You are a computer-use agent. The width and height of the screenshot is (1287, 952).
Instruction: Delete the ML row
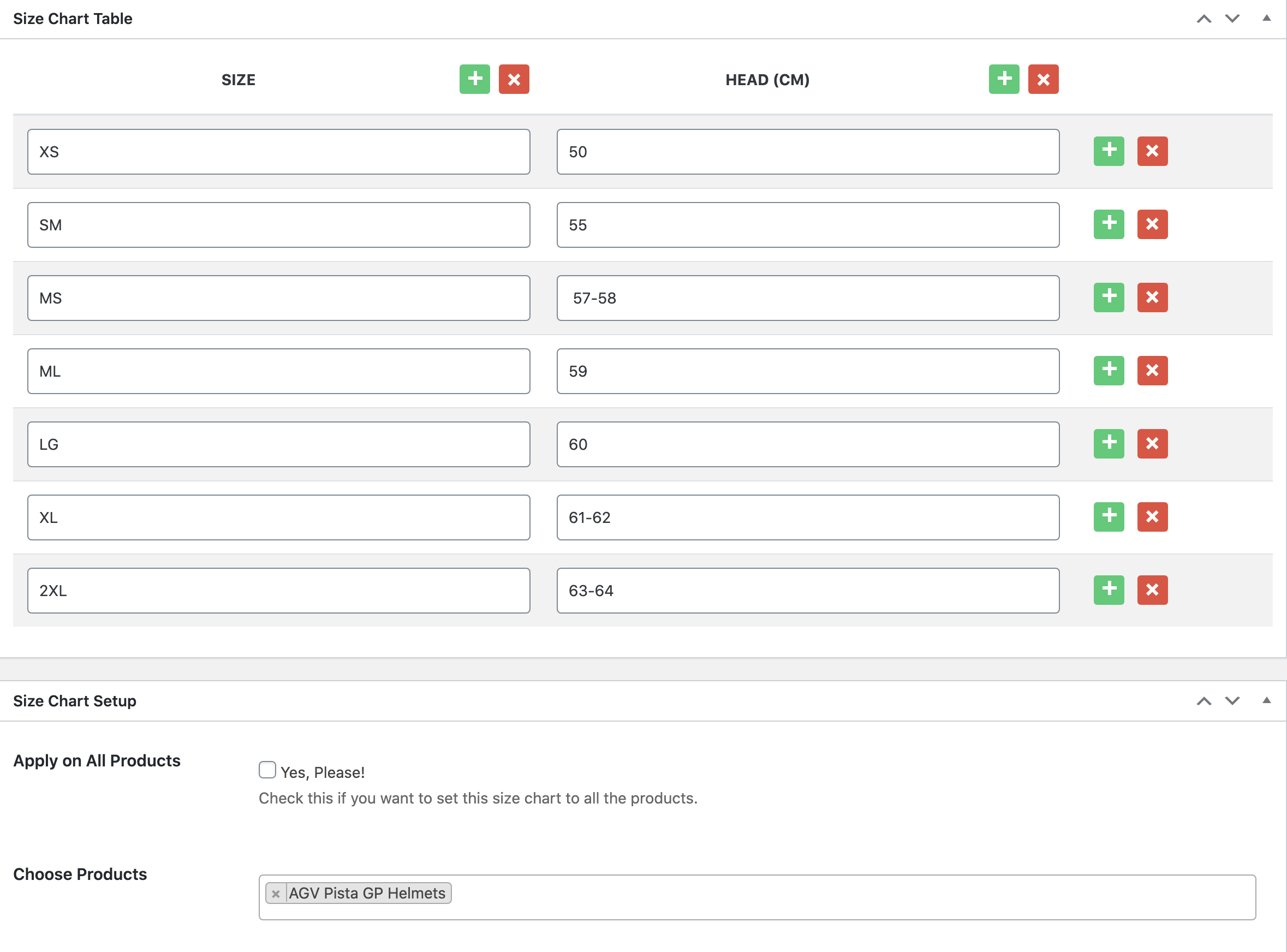click(1152, 371)
